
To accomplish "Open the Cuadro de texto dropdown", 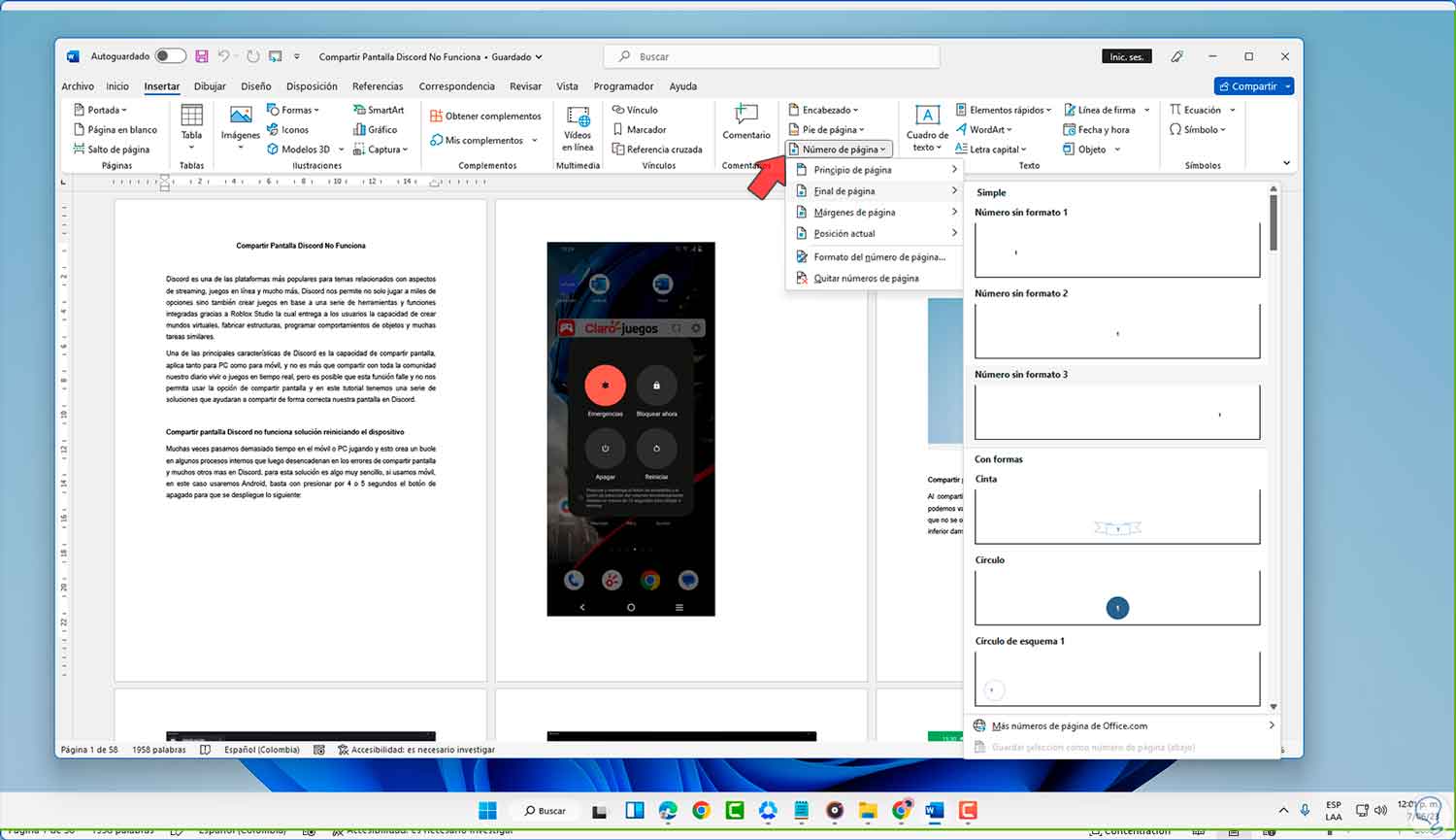I will coord(927,129).
